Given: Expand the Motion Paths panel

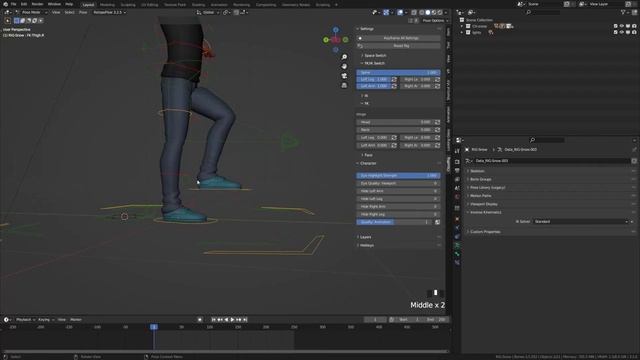Looking at the screenshot, I should pos(480,196).
